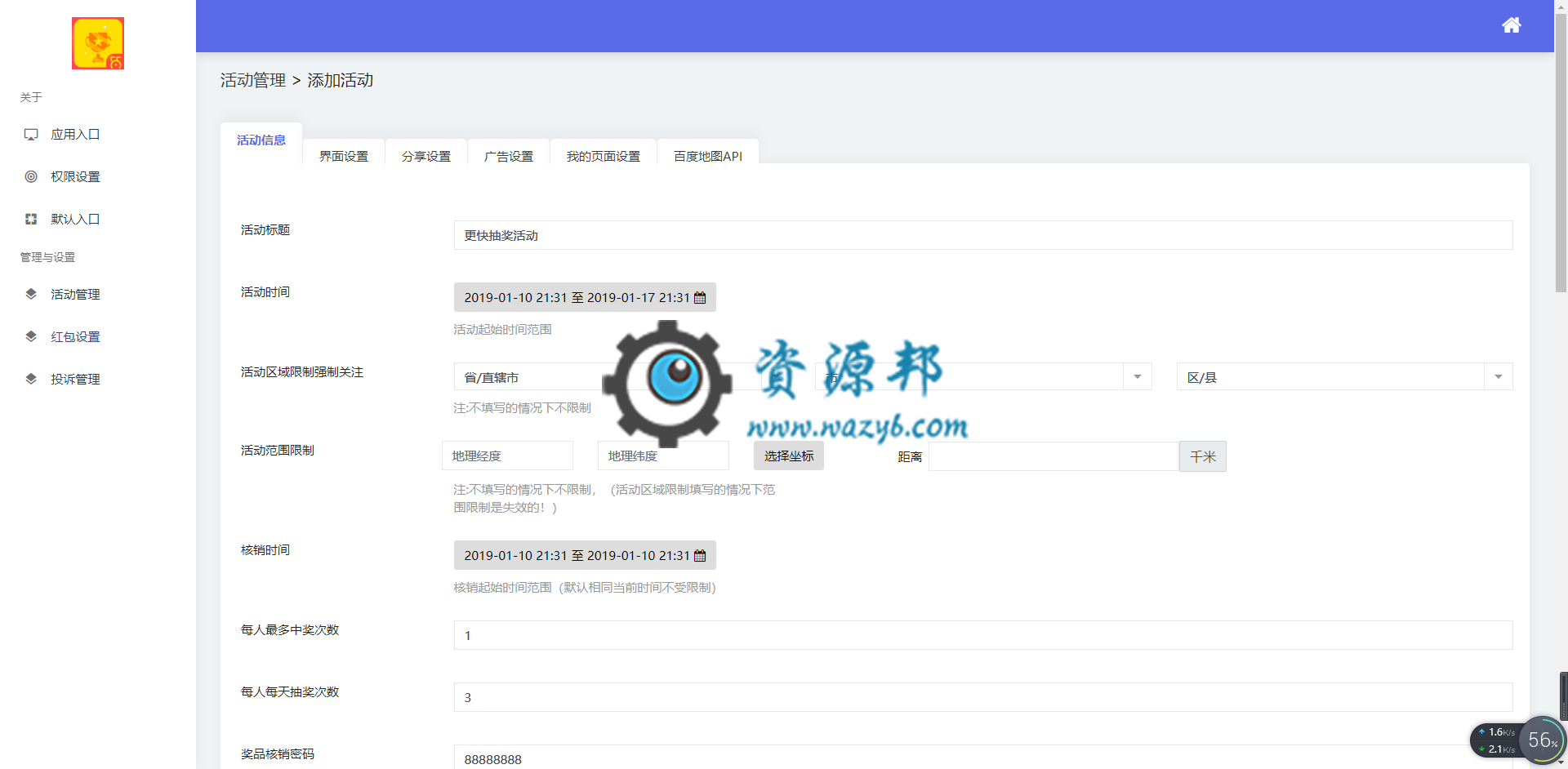1568x769 pixels.
Task: Click the 活动起始时间范围 hint text
Action: point(503,330)
